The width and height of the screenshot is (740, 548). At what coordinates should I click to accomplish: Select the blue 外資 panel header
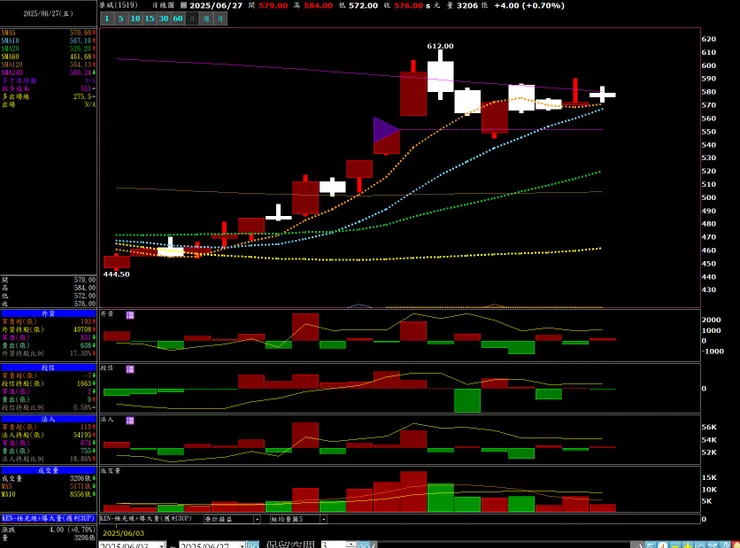48,313
